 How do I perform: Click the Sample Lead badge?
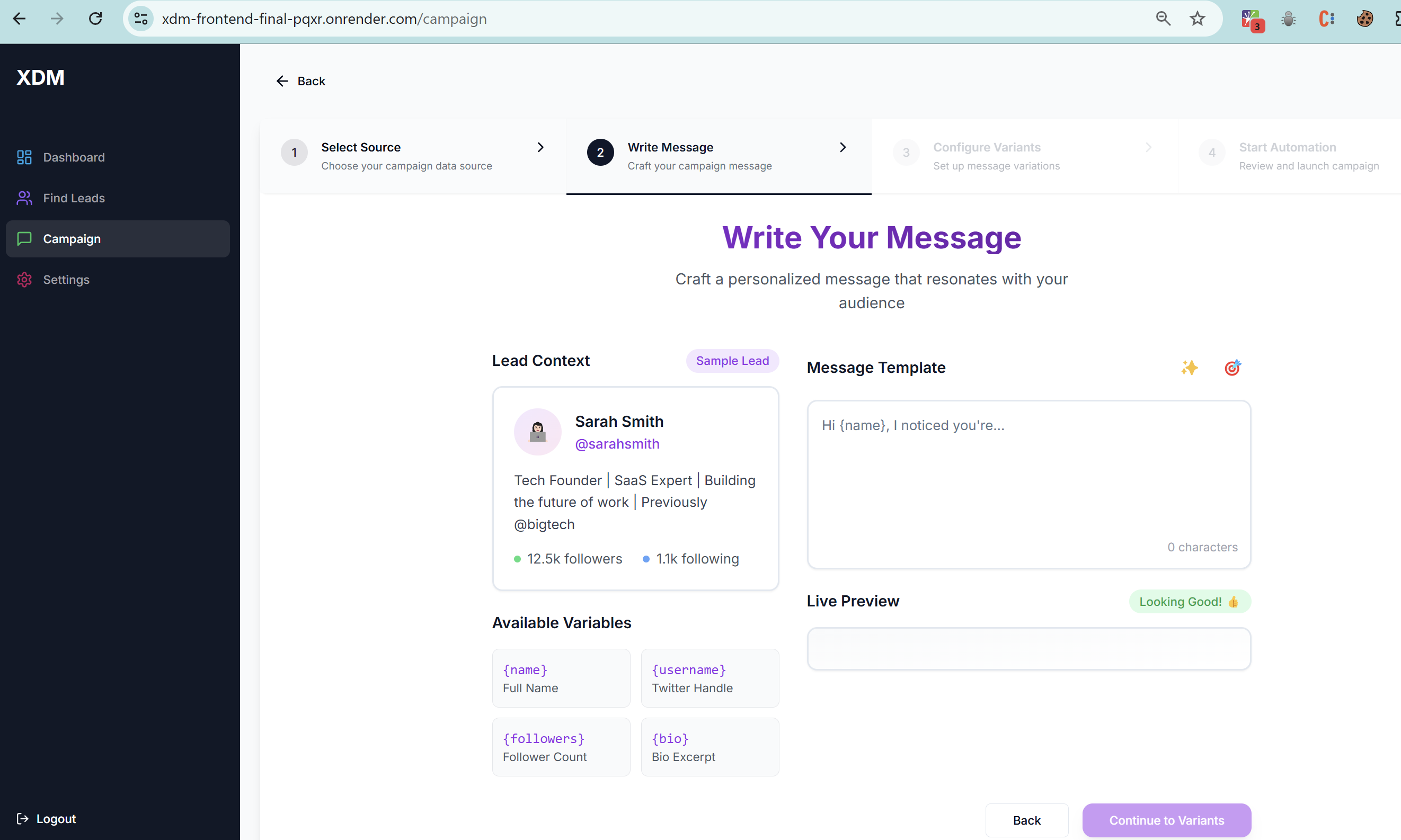click(732, 361)
